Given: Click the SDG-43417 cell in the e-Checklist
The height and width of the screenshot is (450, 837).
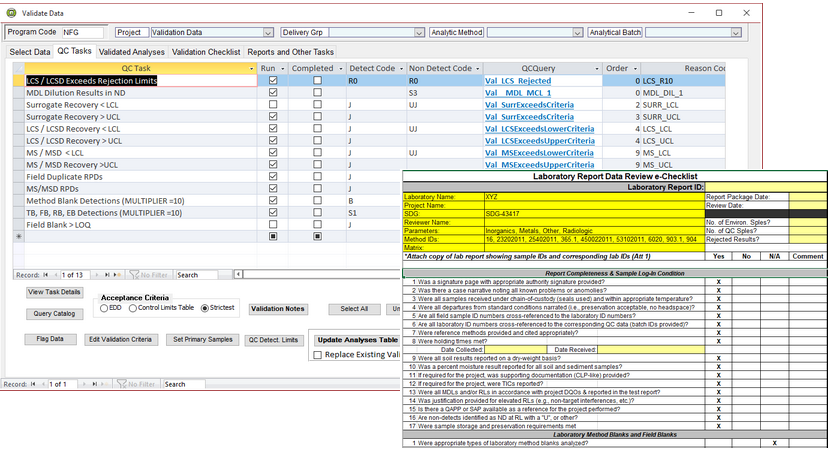Looking at the screenshot, I should [594, 214].
